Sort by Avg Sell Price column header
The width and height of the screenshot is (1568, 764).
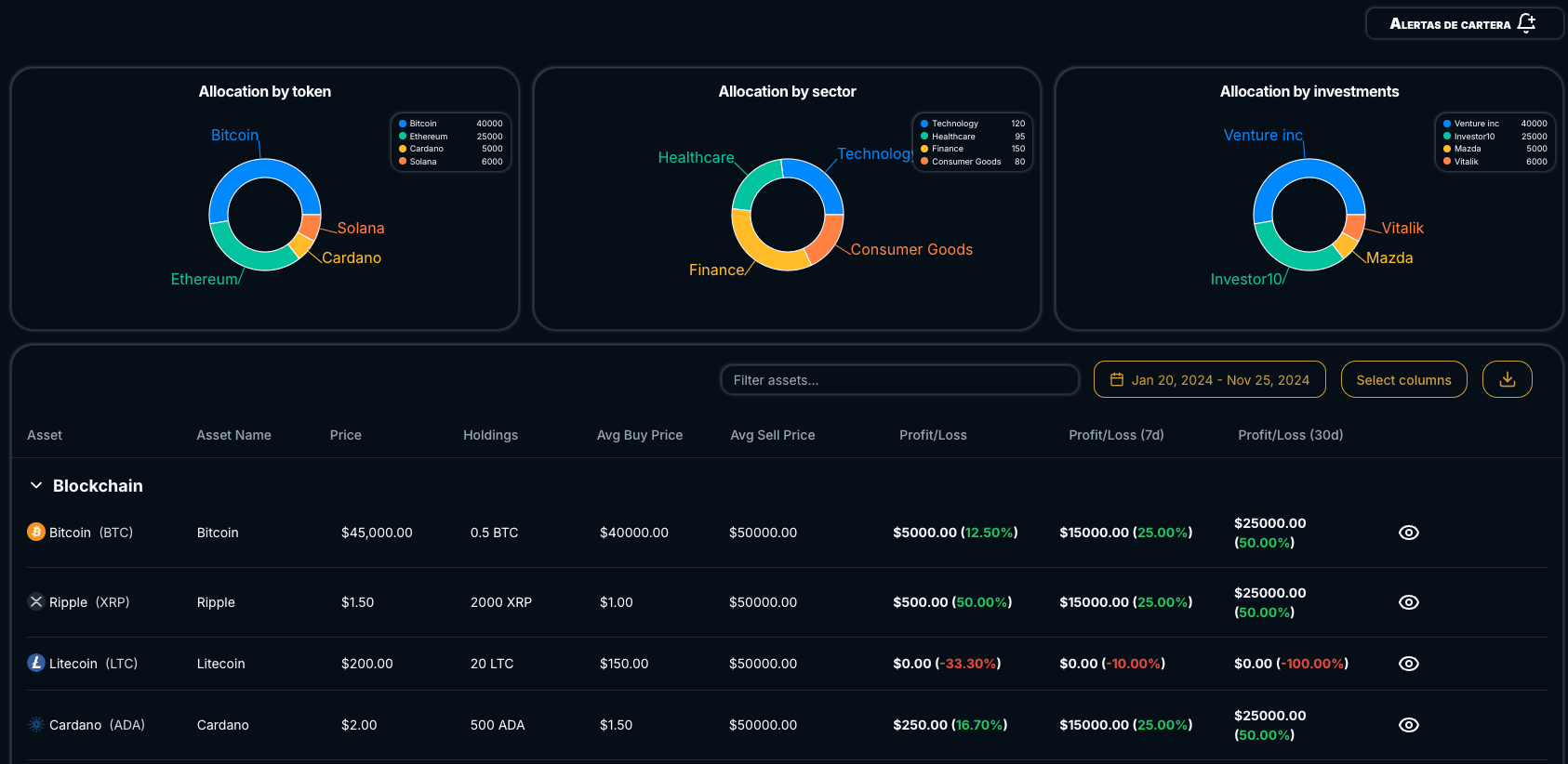coord(772,435)
